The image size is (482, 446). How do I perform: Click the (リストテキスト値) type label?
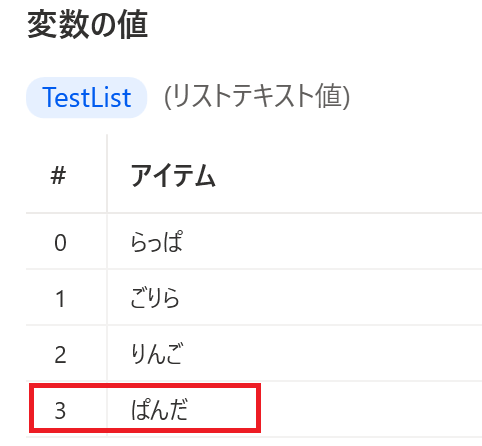point(257,97)
